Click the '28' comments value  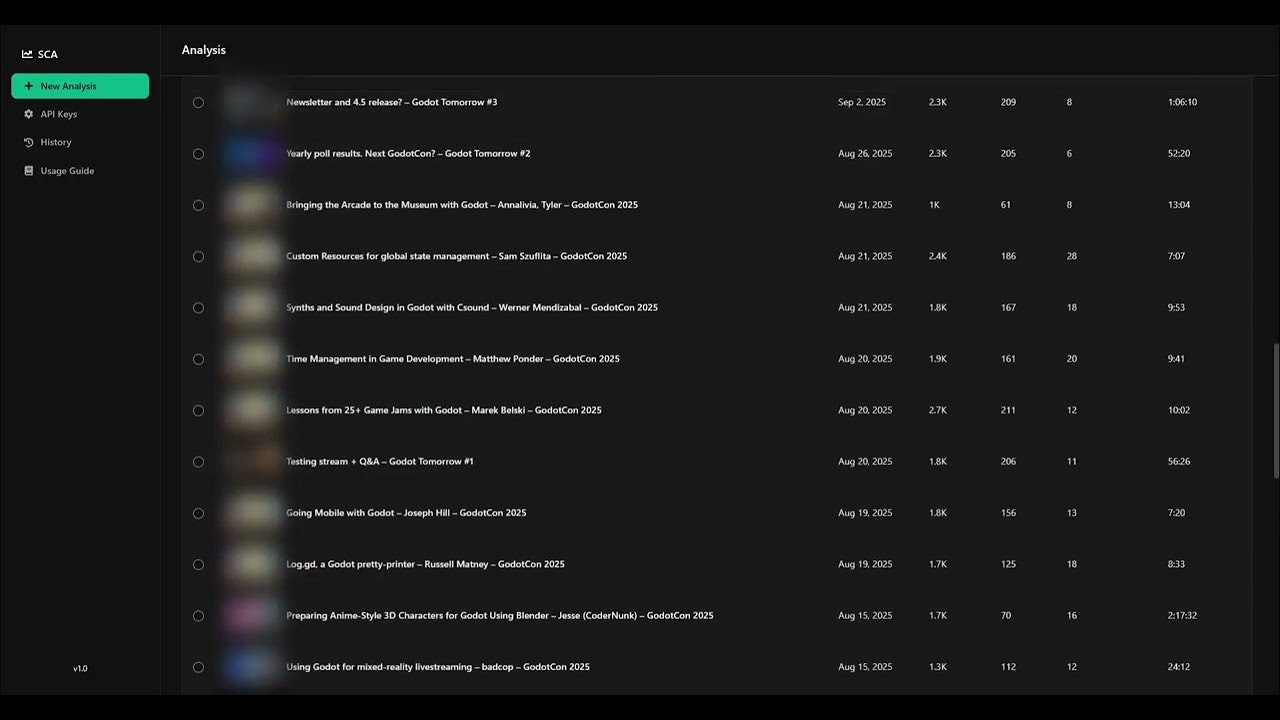coord(1072,256)
